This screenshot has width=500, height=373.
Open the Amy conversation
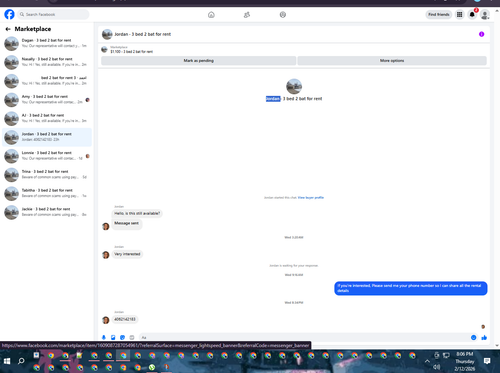click(47, 99)
